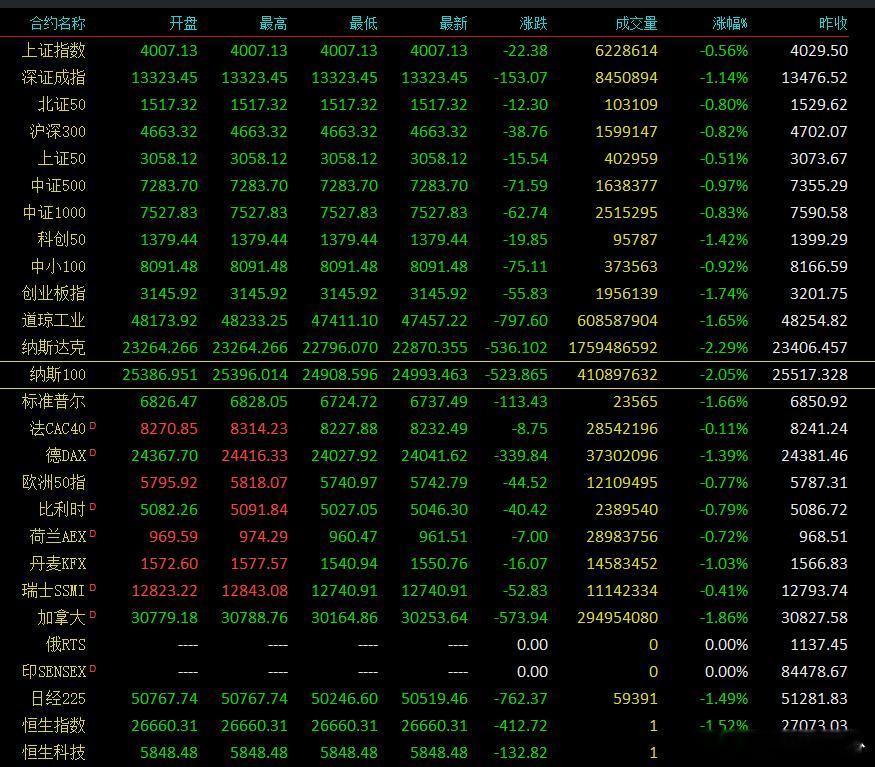This screenshot has width=875, height=767.
Task: Select the 纳斯达克 row name
Action: pos(54,348)
